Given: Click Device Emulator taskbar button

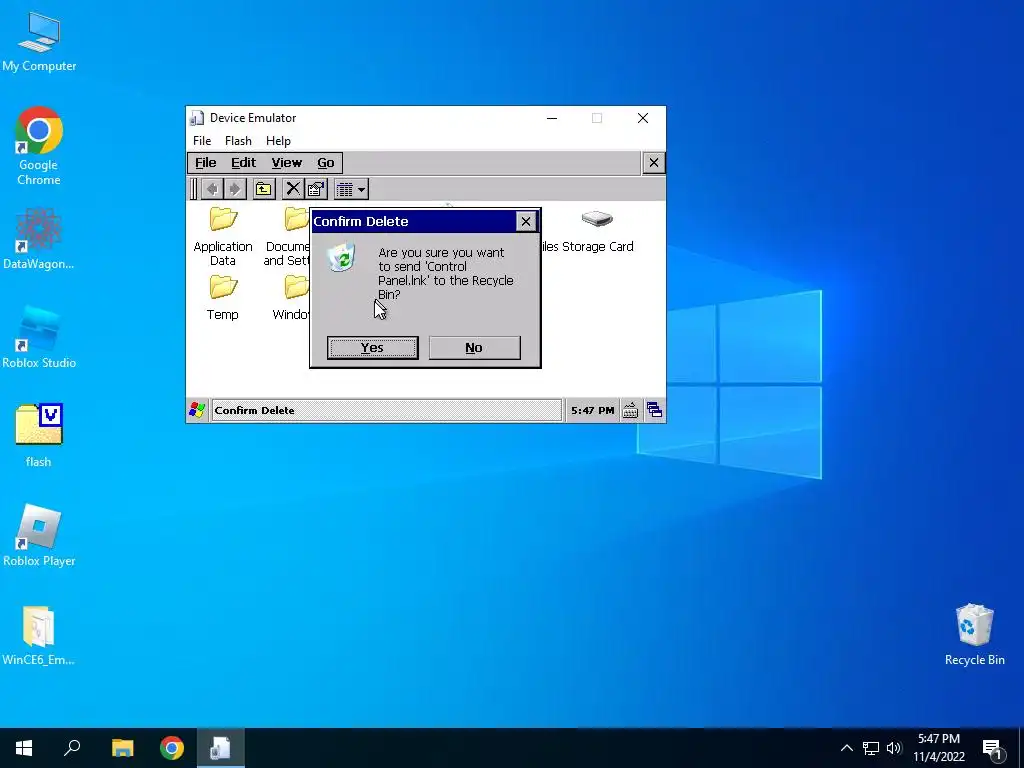Looking at the screenshot, I should click(220, 748).
